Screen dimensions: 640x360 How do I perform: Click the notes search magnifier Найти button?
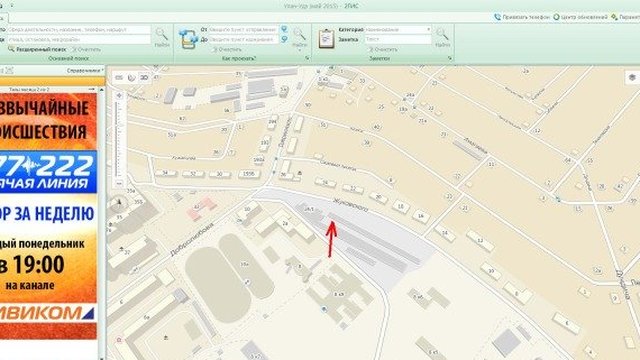pos(442,37)
